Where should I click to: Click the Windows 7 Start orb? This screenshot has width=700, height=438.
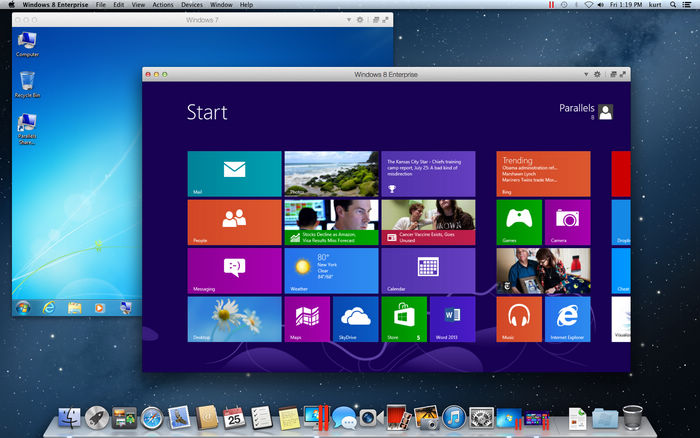pos(23,307)
